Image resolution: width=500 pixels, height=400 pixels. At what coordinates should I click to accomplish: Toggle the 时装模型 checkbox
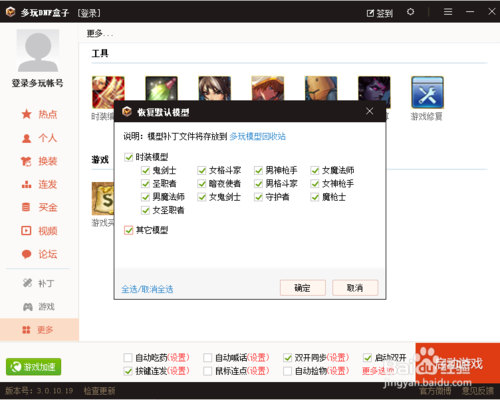pos(128,157)
